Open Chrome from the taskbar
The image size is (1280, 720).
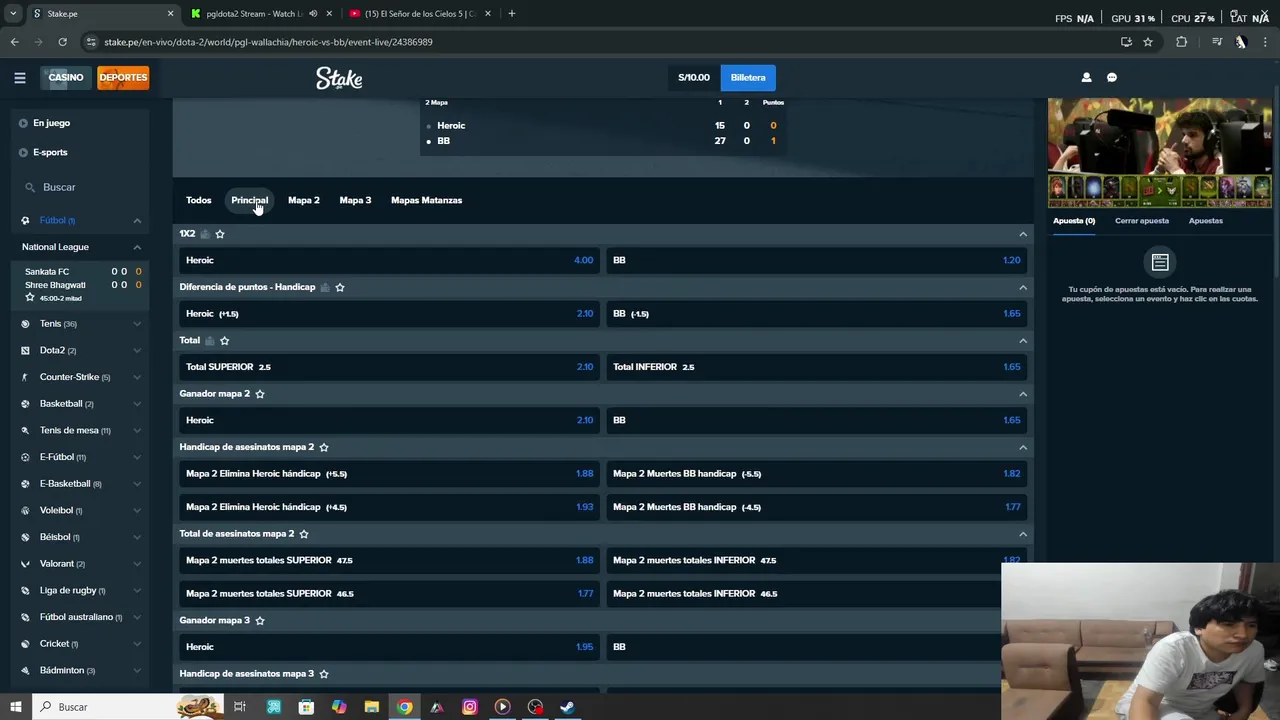click(x=404, y=707)
